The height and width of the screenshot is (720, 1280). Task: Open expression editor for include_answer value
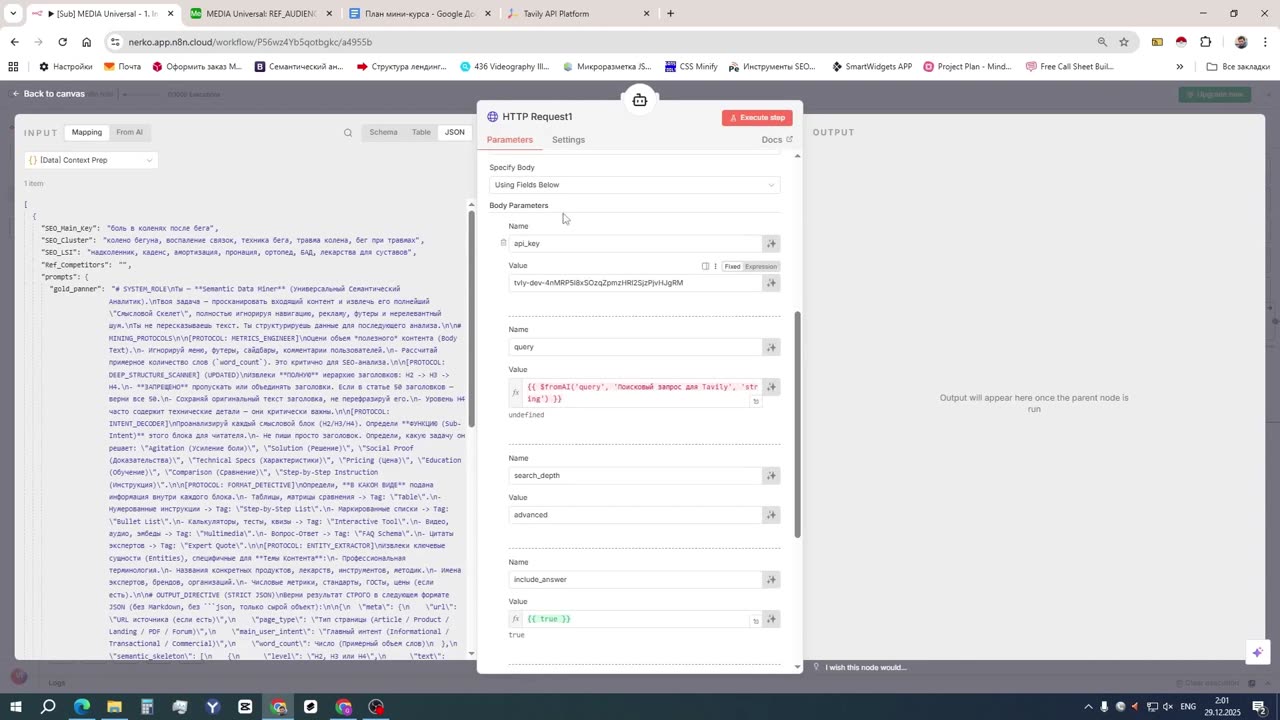(756, 620)
